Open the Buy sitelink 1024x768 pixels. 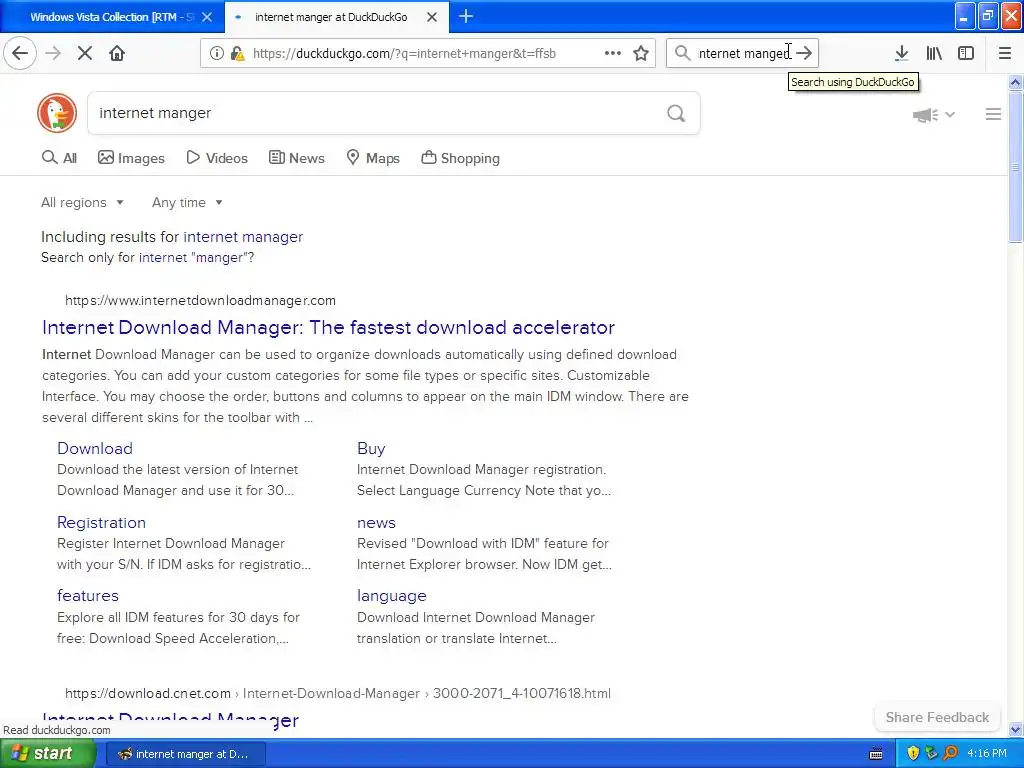click(371, 449)
